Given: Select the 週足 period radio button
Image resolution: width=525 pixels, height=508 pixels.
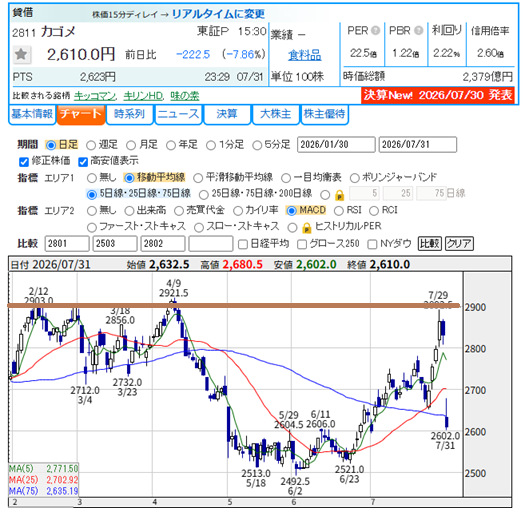Looking at the screenshot, I should [91, 145].
